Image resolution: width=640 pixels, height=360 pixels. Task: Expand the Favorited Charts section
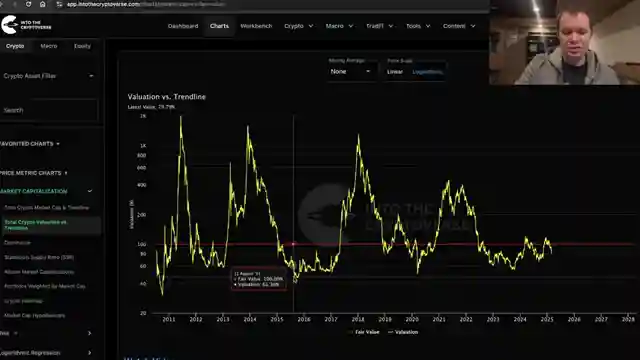tap(30, 144)
